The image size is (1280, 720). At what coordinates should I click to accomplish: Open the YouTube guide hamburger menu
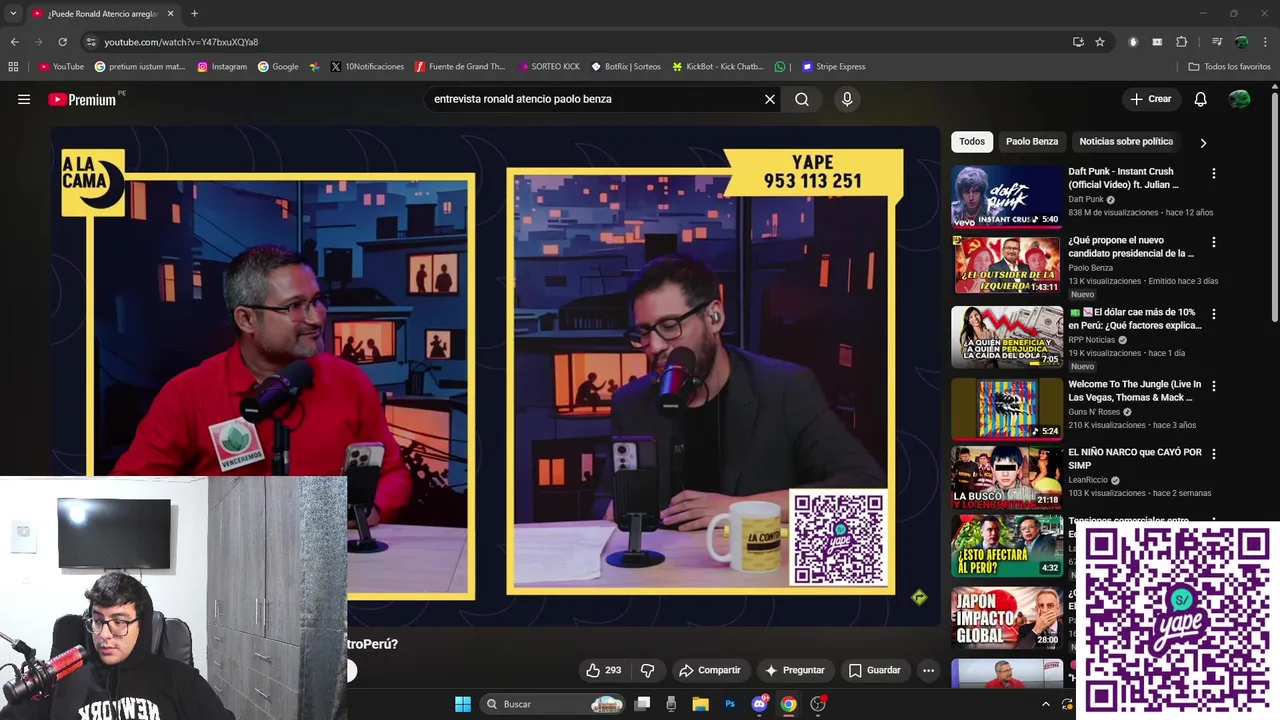click(x=24, y=99)
